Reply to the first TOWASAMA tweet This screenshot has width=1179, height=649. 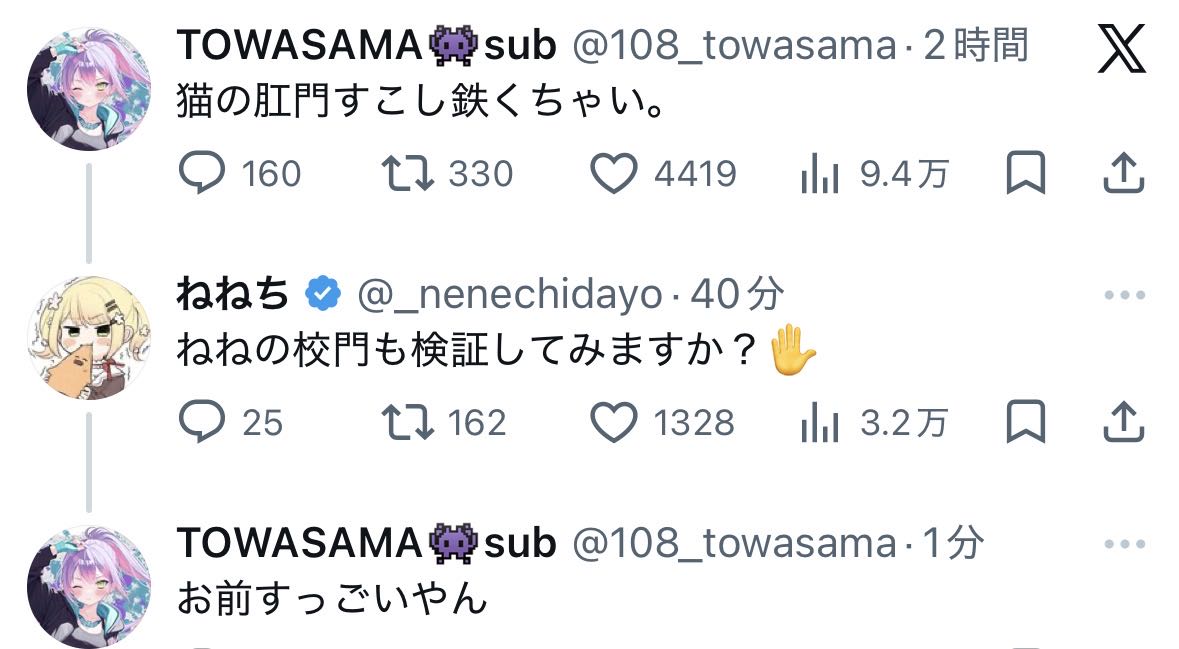(203, 174)
